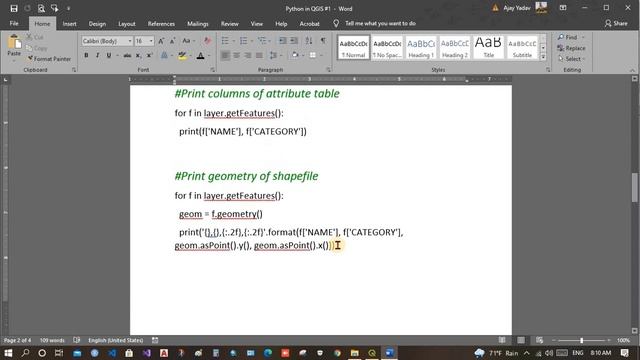Click the text highlight color button
This screenshot has width=640, height=360.
coord(182,55)
